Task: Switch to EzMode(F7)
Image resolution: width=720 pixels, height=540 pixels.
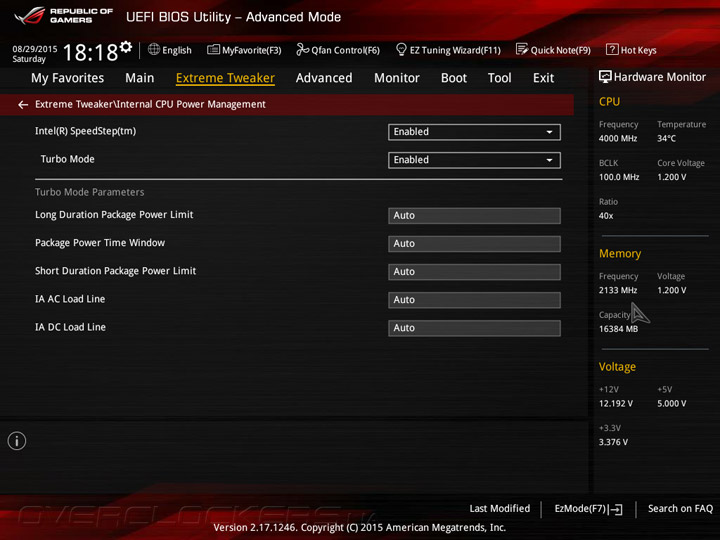Action: point(588,509)
